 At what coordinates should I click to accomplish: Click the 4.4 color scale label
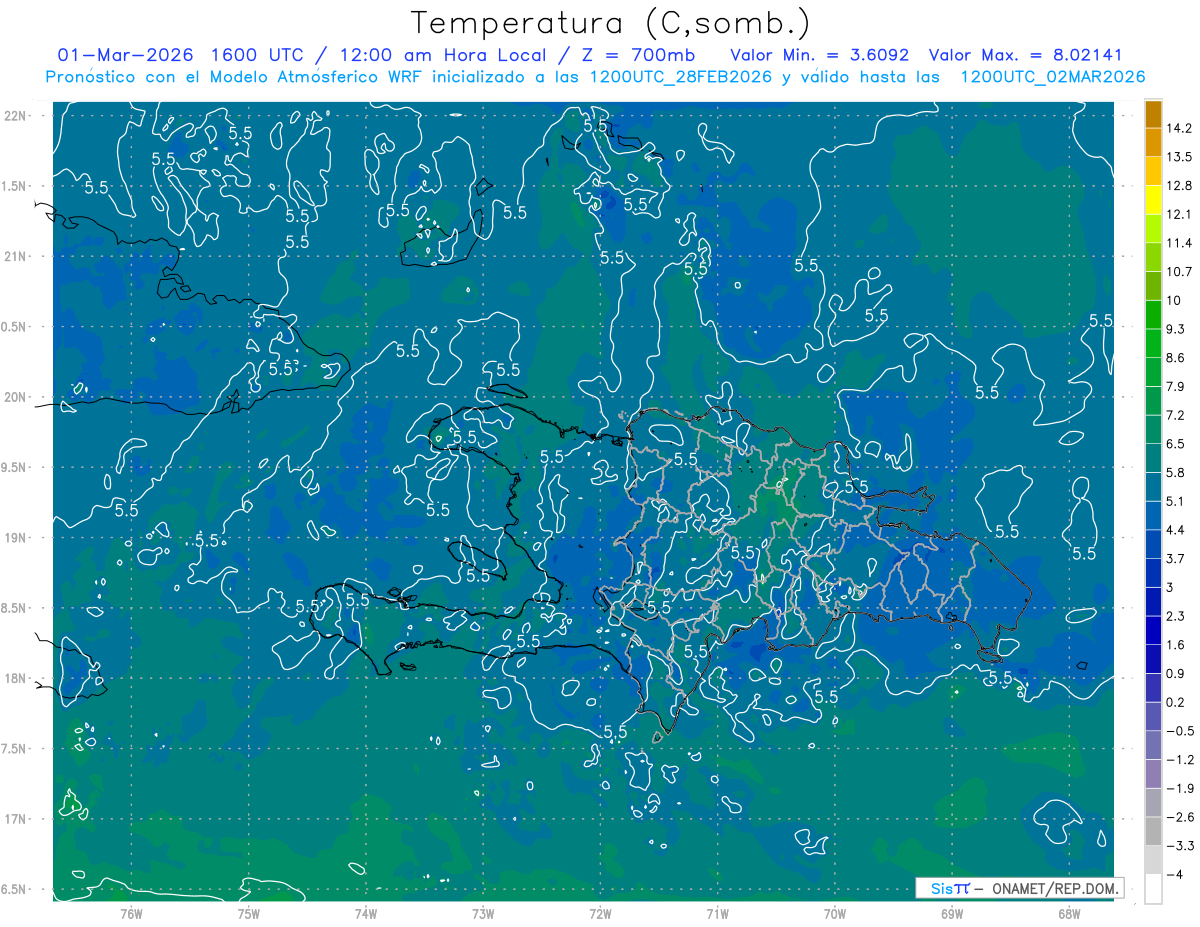1176,530
